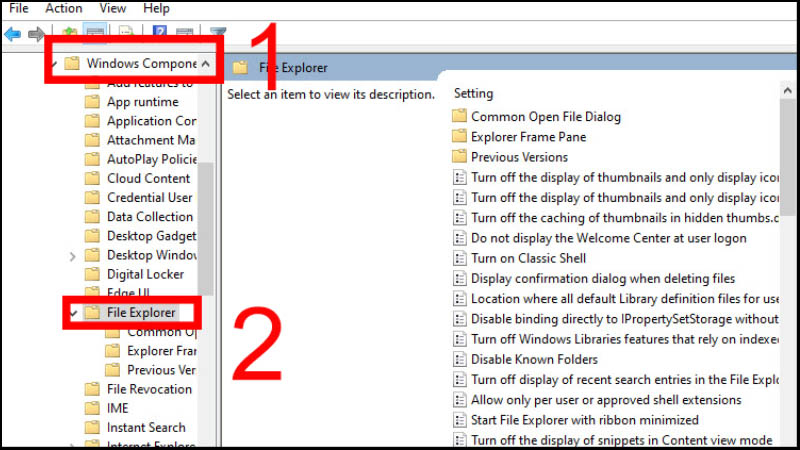800x450 pixels.
Task: Click policy icon beside Turn on Classic Shell
Action: [x=460, y=258]
